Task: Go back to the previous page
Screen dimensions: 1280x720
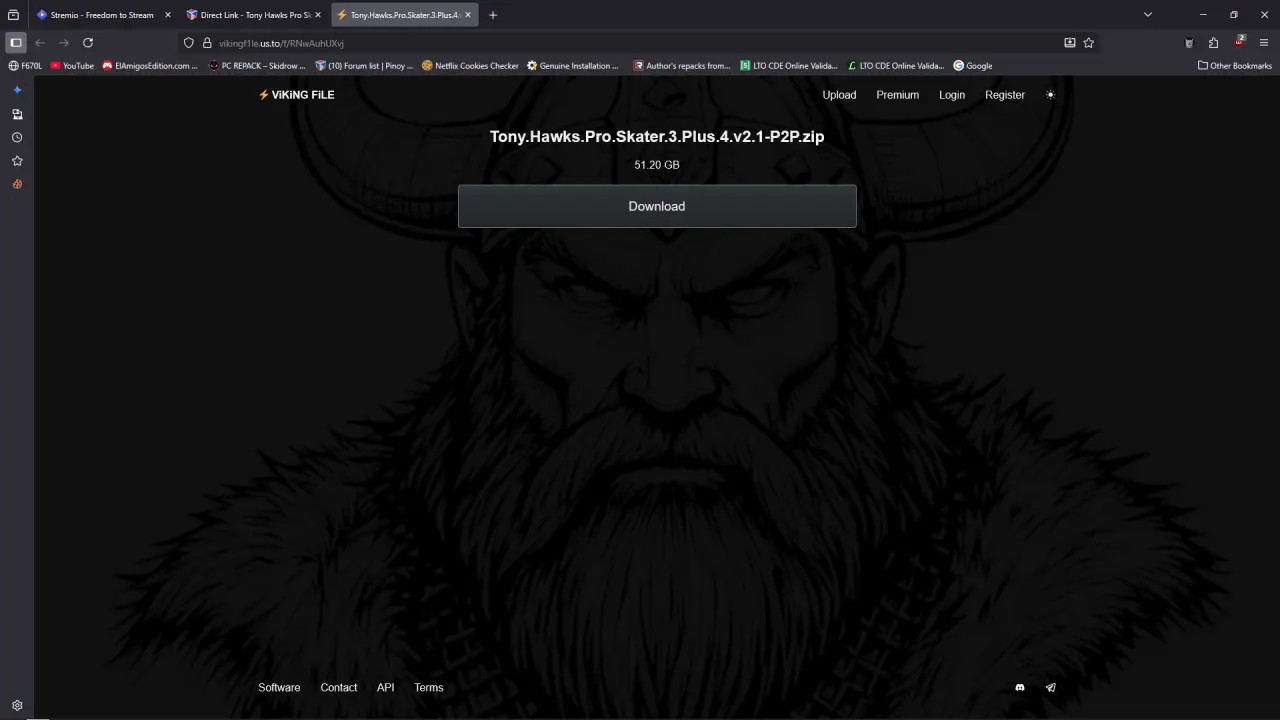Action: [x=40, y=43]
